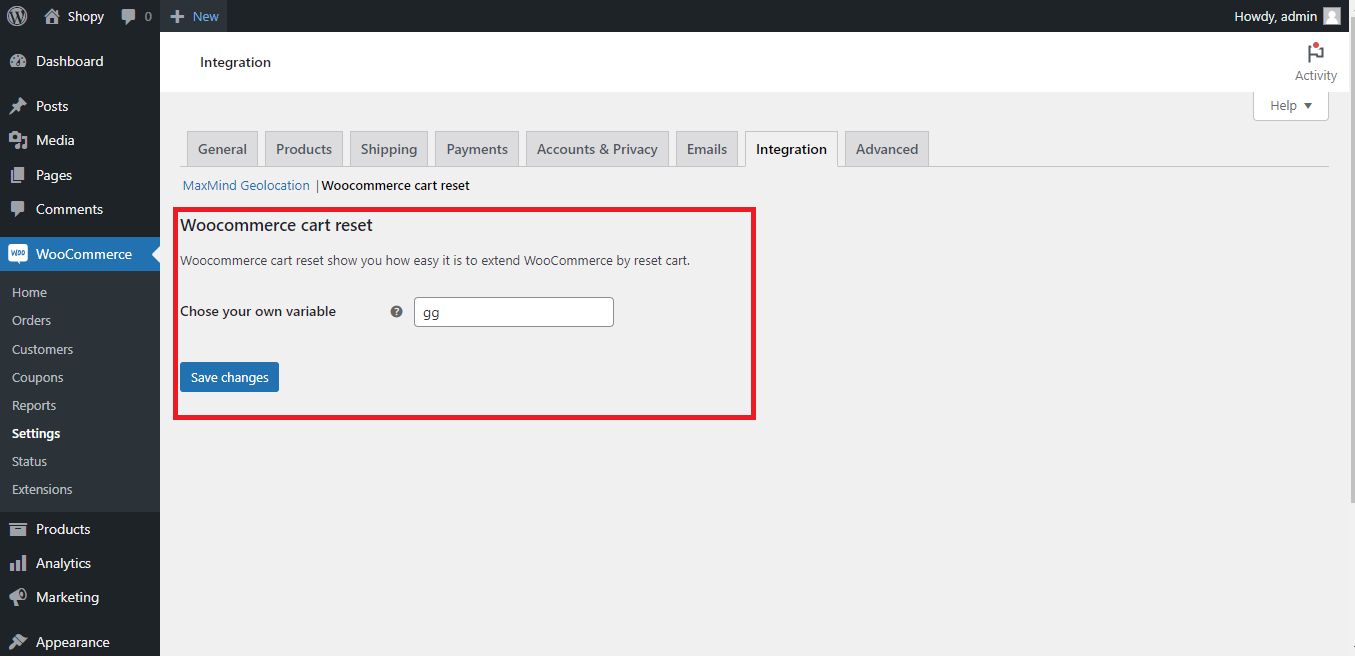
Task: Click the Analytics bar chart icon
Action: tap(18, 563)
